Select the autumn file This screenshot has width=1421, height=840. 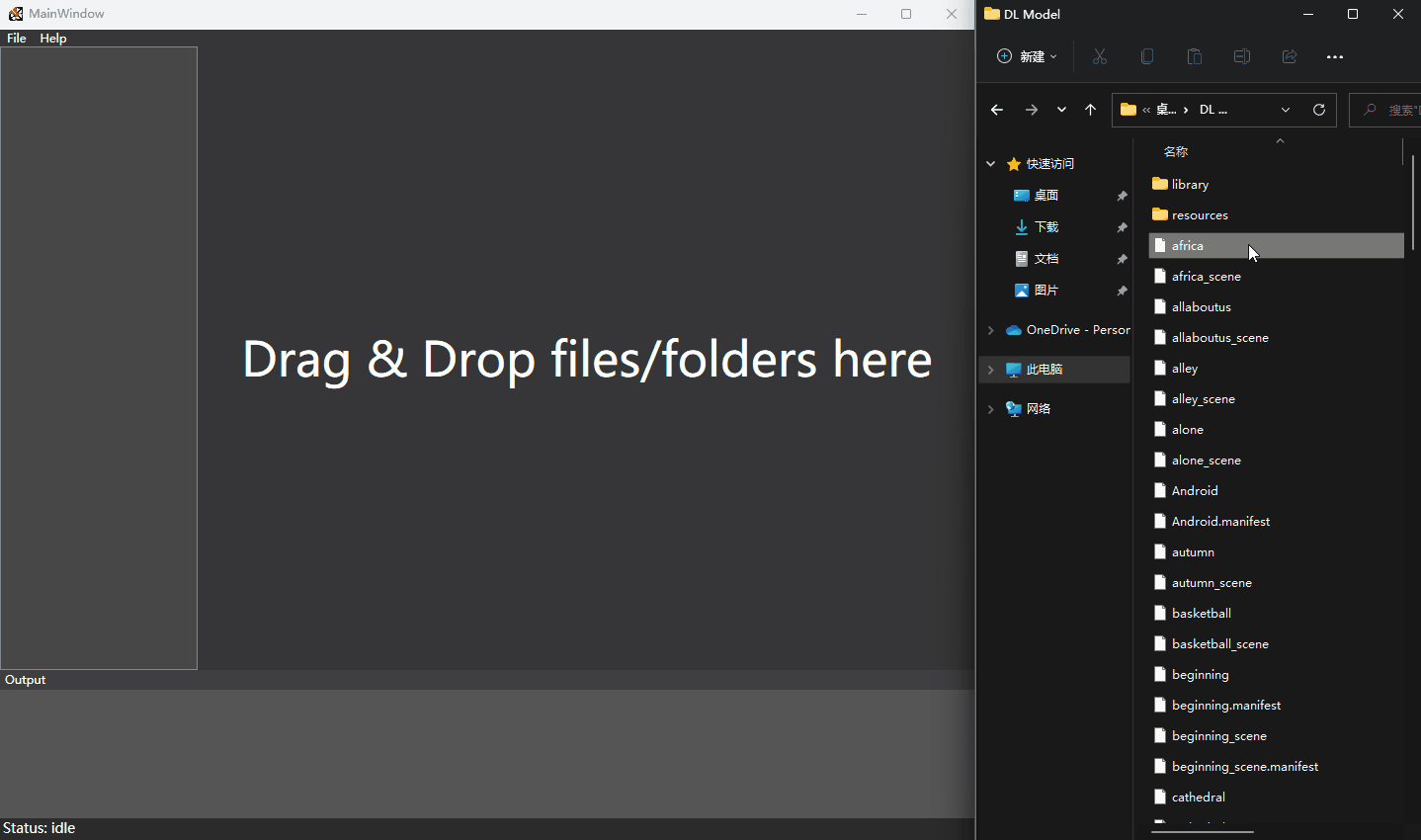tap(1276, 552)
